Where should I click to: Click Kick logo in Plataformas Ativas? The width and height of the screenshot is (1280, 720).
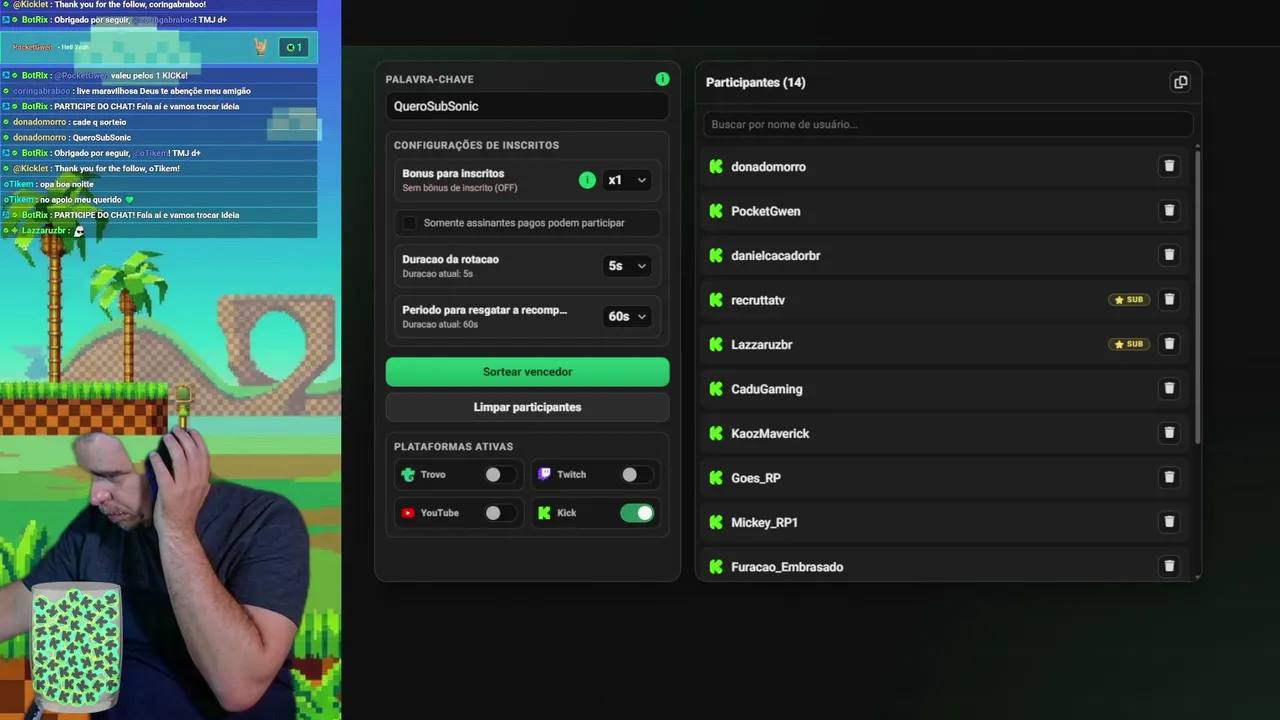[544, 513]
